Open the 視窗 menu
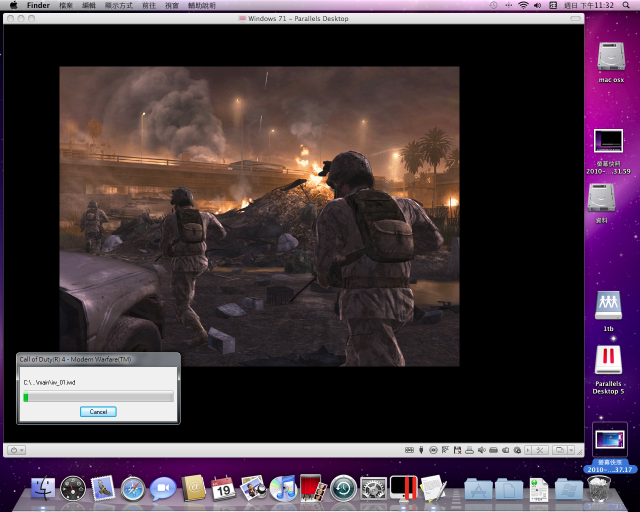 tap(172, 5)
